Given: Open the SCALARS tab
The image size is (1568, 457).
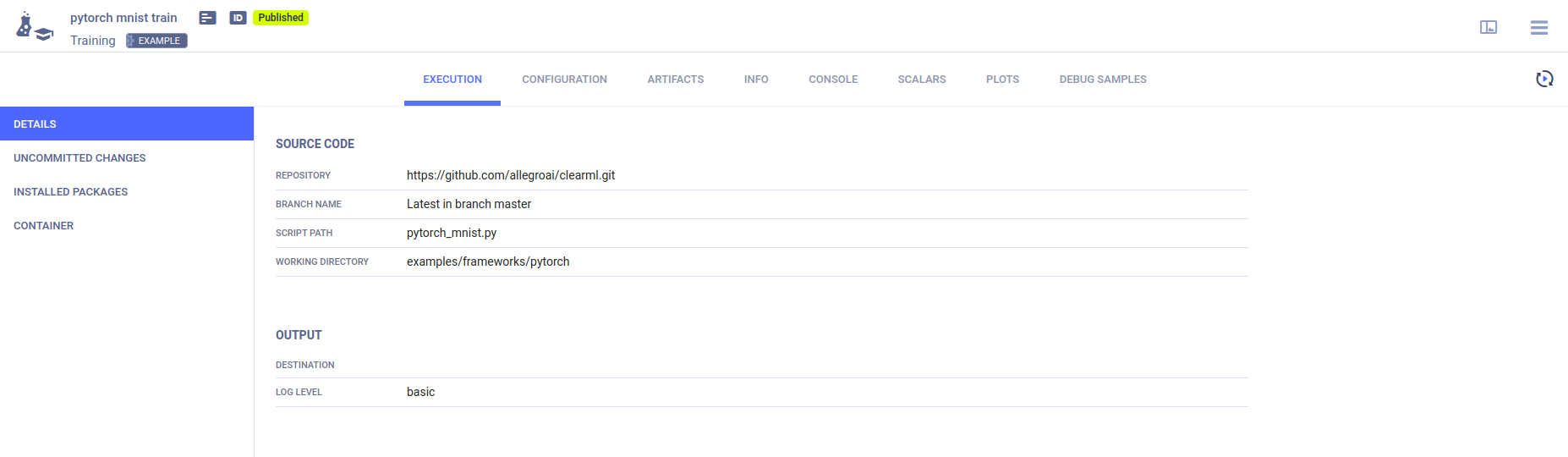Looking at the screenshot, I should click(x=921, y=80).
